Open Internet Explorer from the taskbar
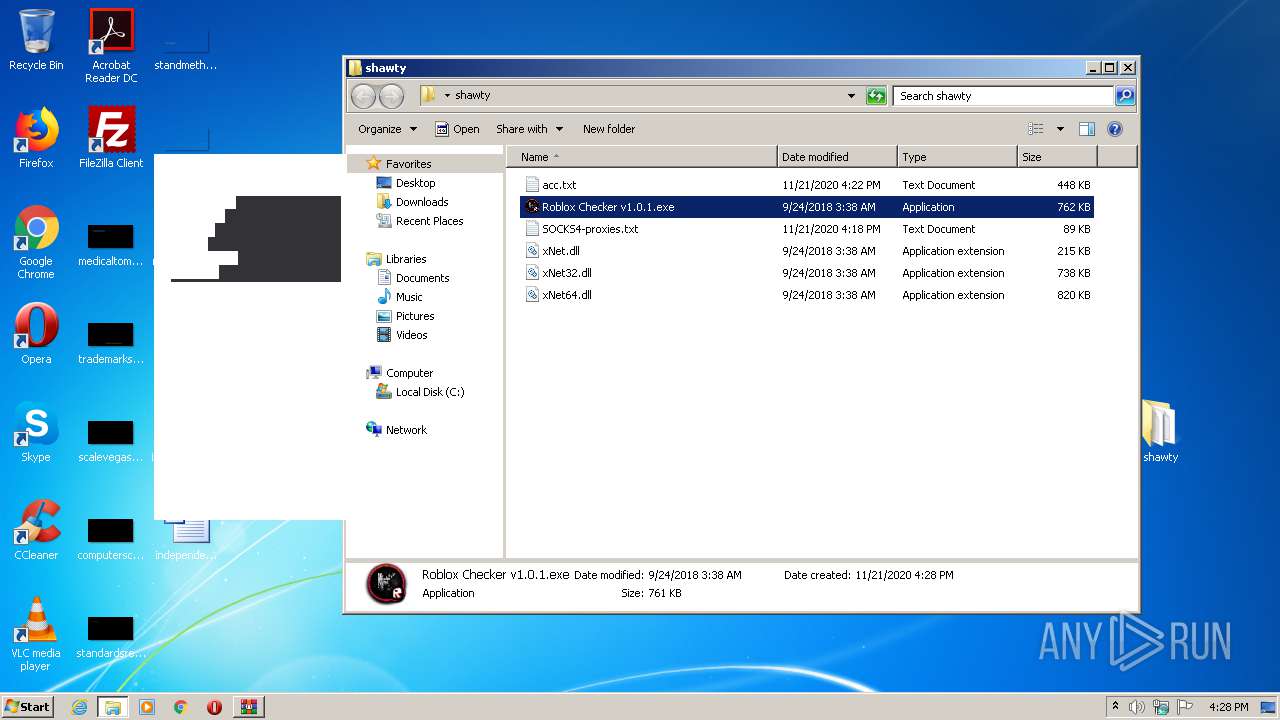1280x720 pixels. pos(79,707)
